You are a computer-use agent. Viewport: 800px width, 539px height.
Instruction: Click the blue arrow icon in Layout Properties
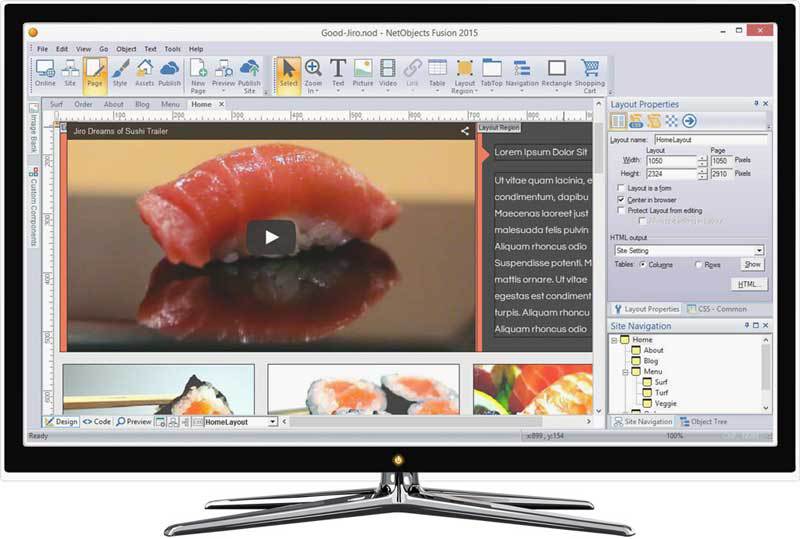point(689,121)
